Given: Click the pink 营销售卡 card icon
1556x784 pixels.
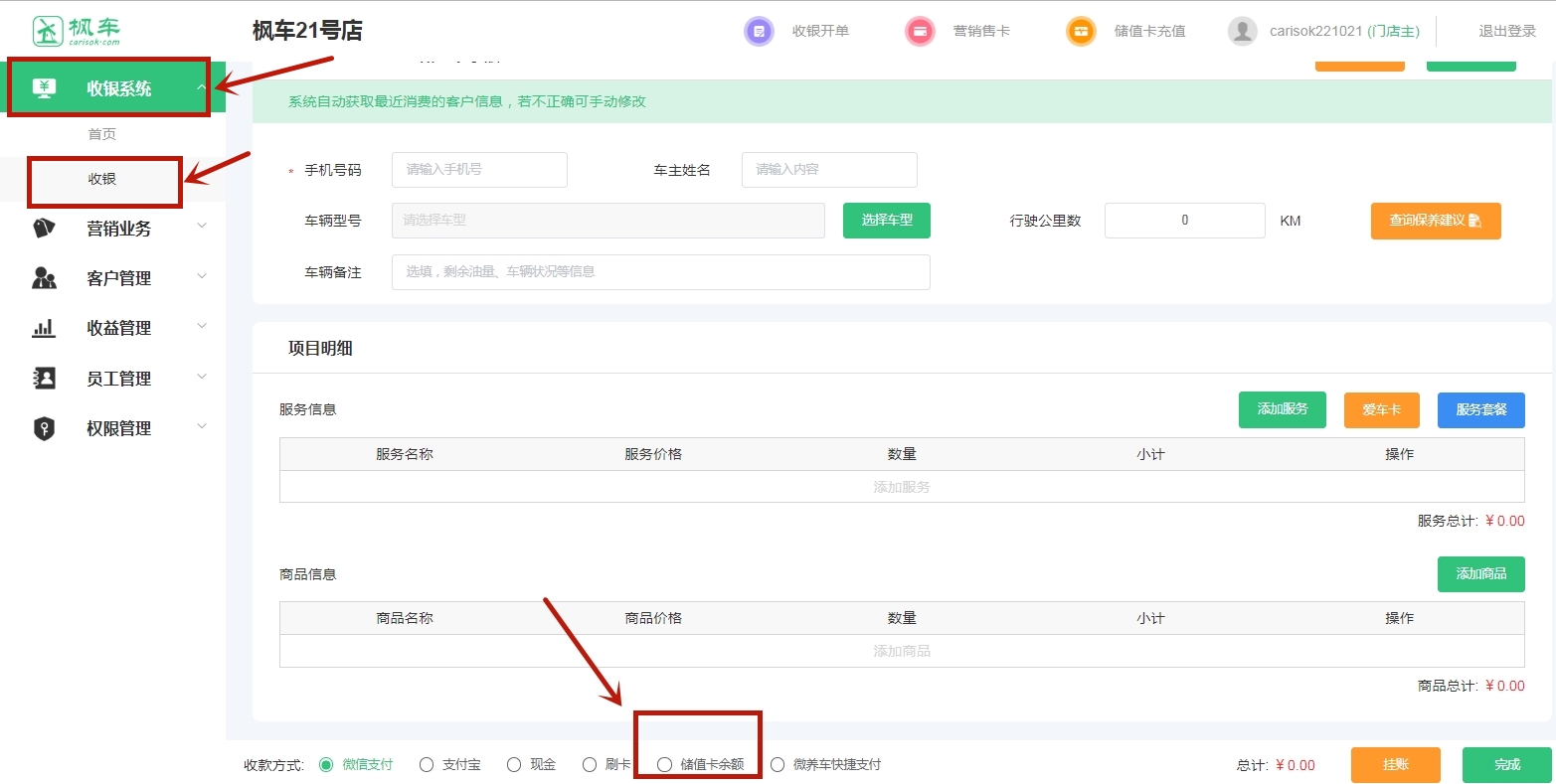Looking at the screenshot, I should click(920, 32).
